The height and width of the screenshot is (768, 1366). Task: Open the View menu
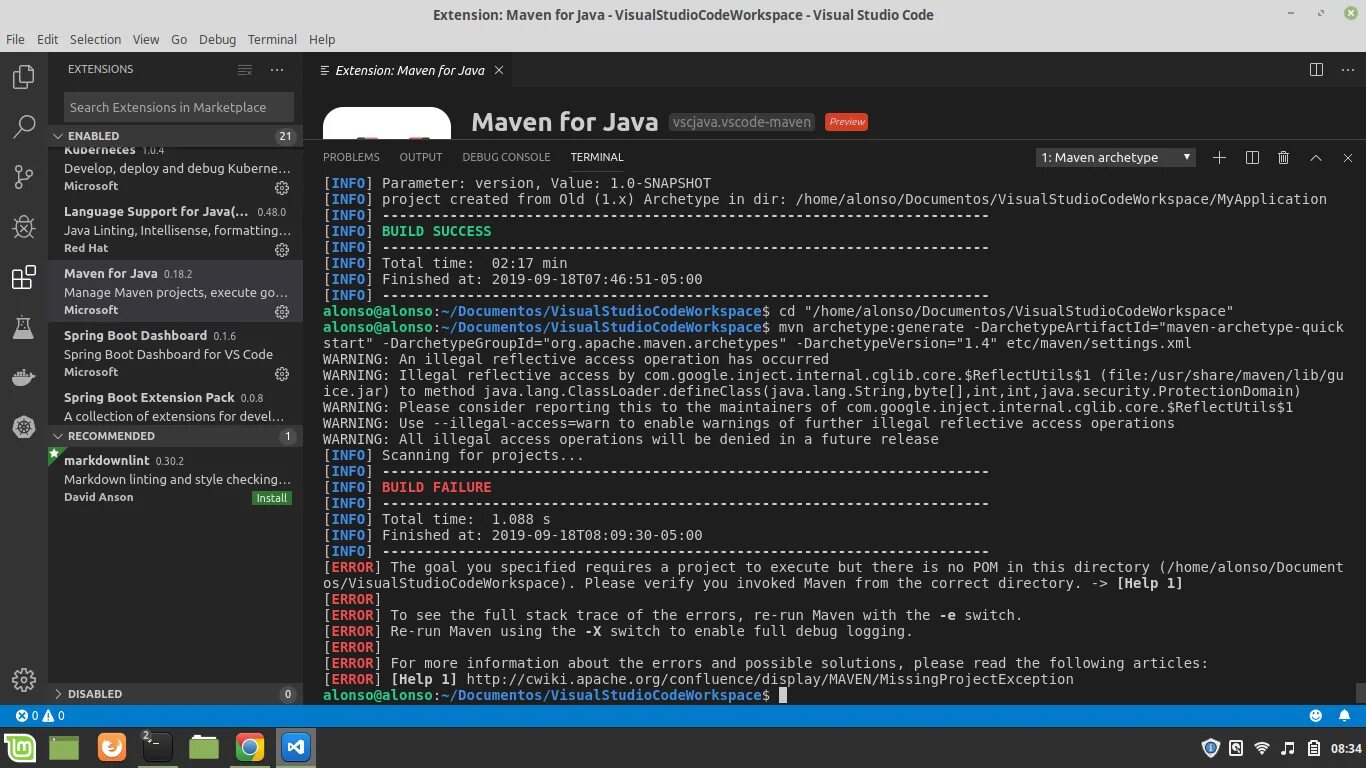tap(146, 39)
